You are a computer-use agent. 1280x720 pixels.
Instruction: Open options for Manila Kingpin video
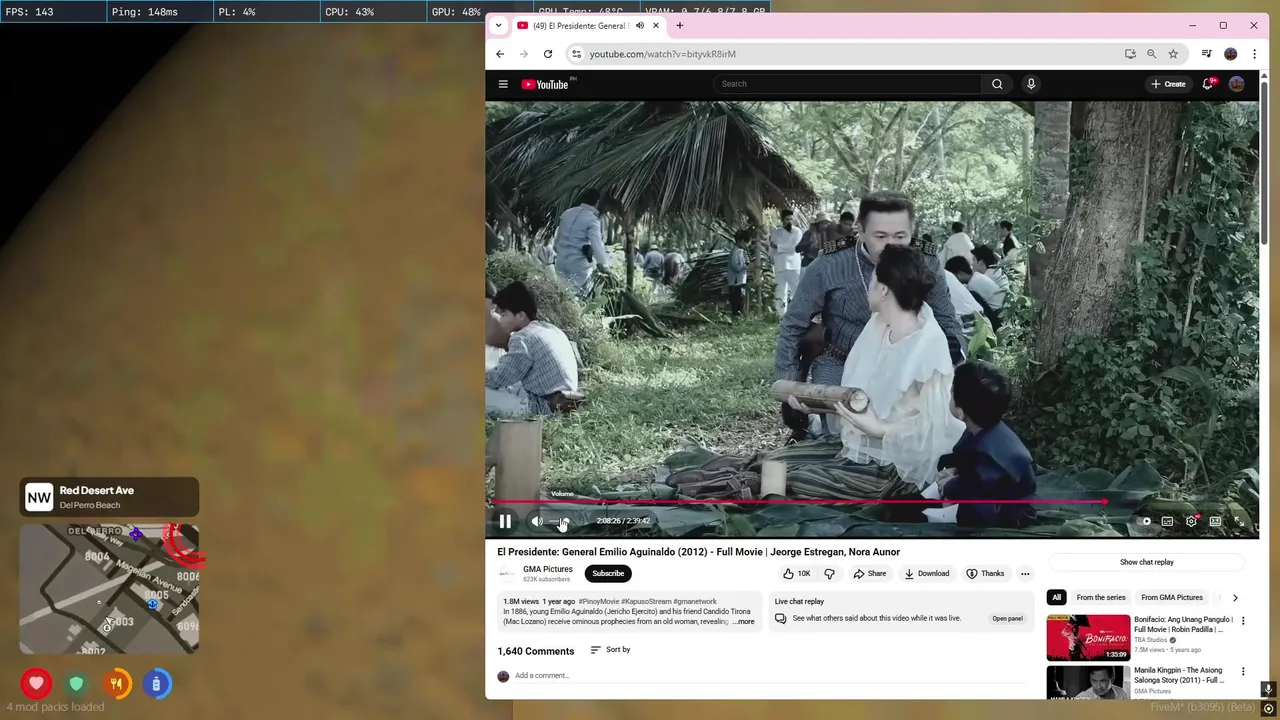coord(1243,672)
